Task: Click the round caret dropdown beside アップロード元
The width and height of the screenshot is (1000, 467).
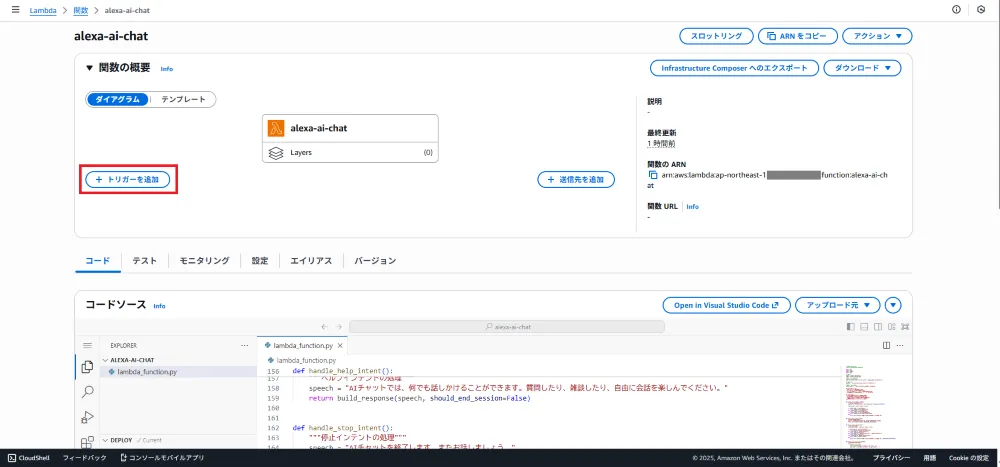Action: point(893,305)
